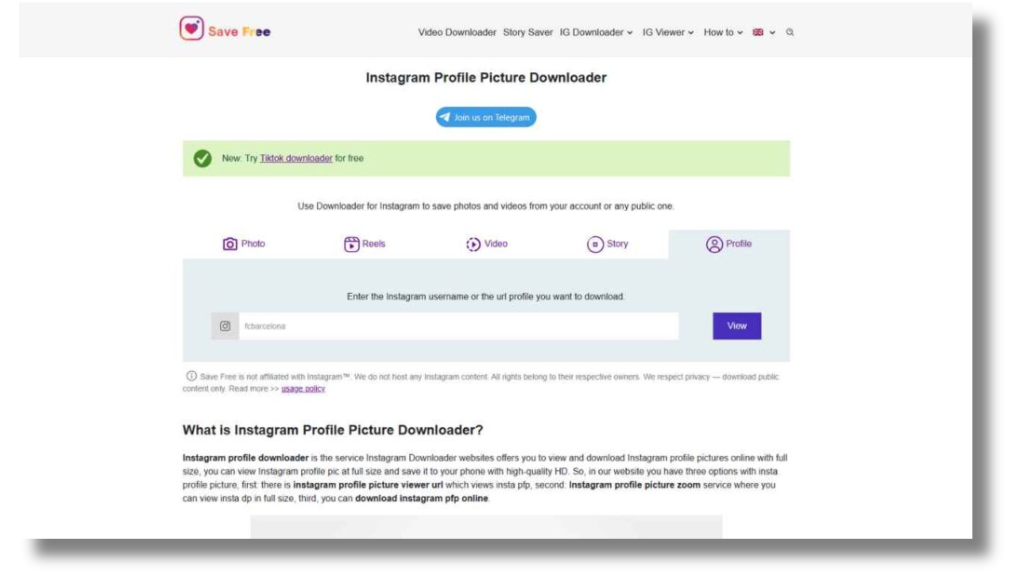Expand the IG Viewer dropdown menu
This screenshot has width=1024, height=576.
[x=668, y=32]
